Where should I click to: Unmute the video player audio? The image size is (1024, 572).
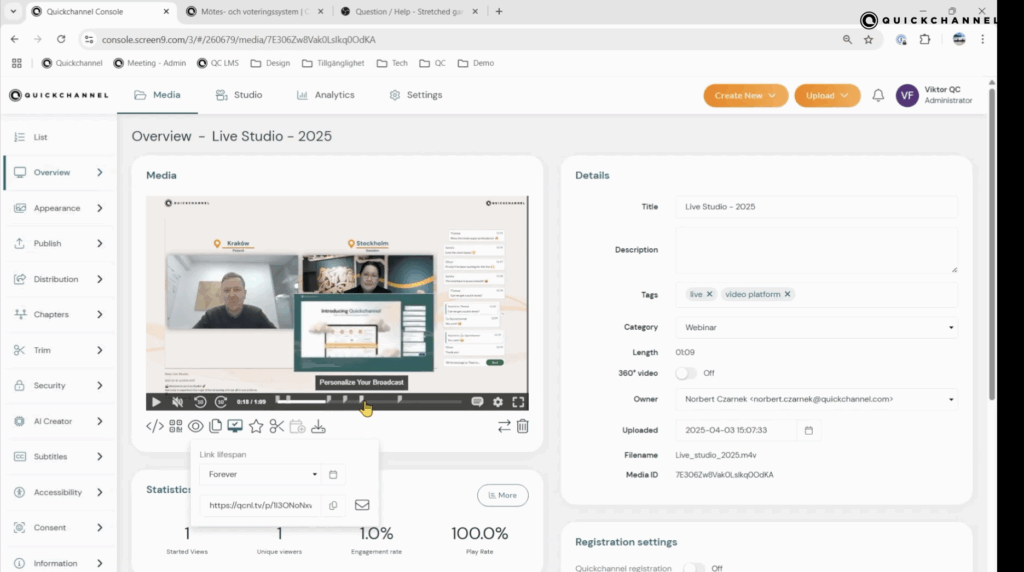177,402
